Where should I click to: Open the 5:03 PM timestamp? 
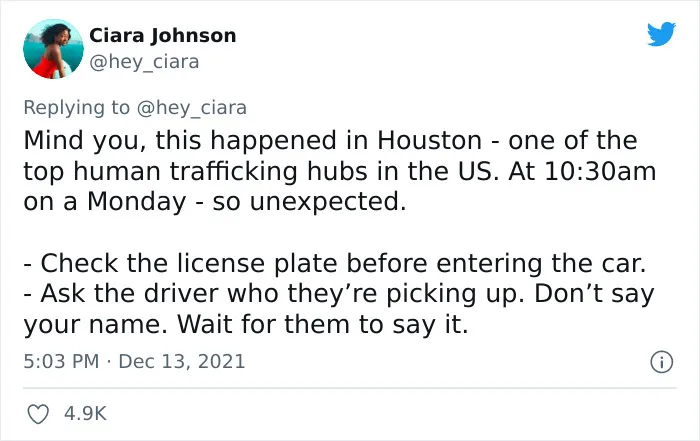click(61, 361)
